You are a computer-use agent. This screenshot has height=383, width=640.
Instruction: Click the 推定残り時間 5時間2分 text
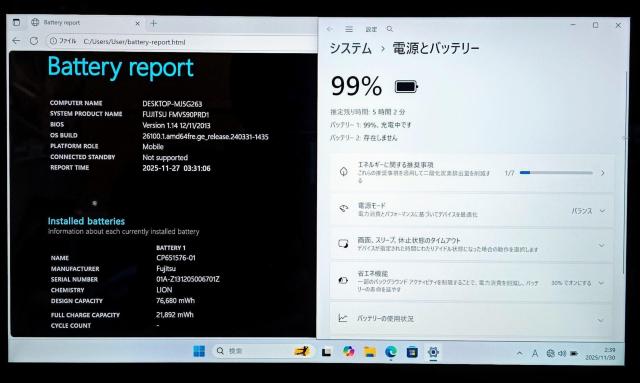[368, 112]
